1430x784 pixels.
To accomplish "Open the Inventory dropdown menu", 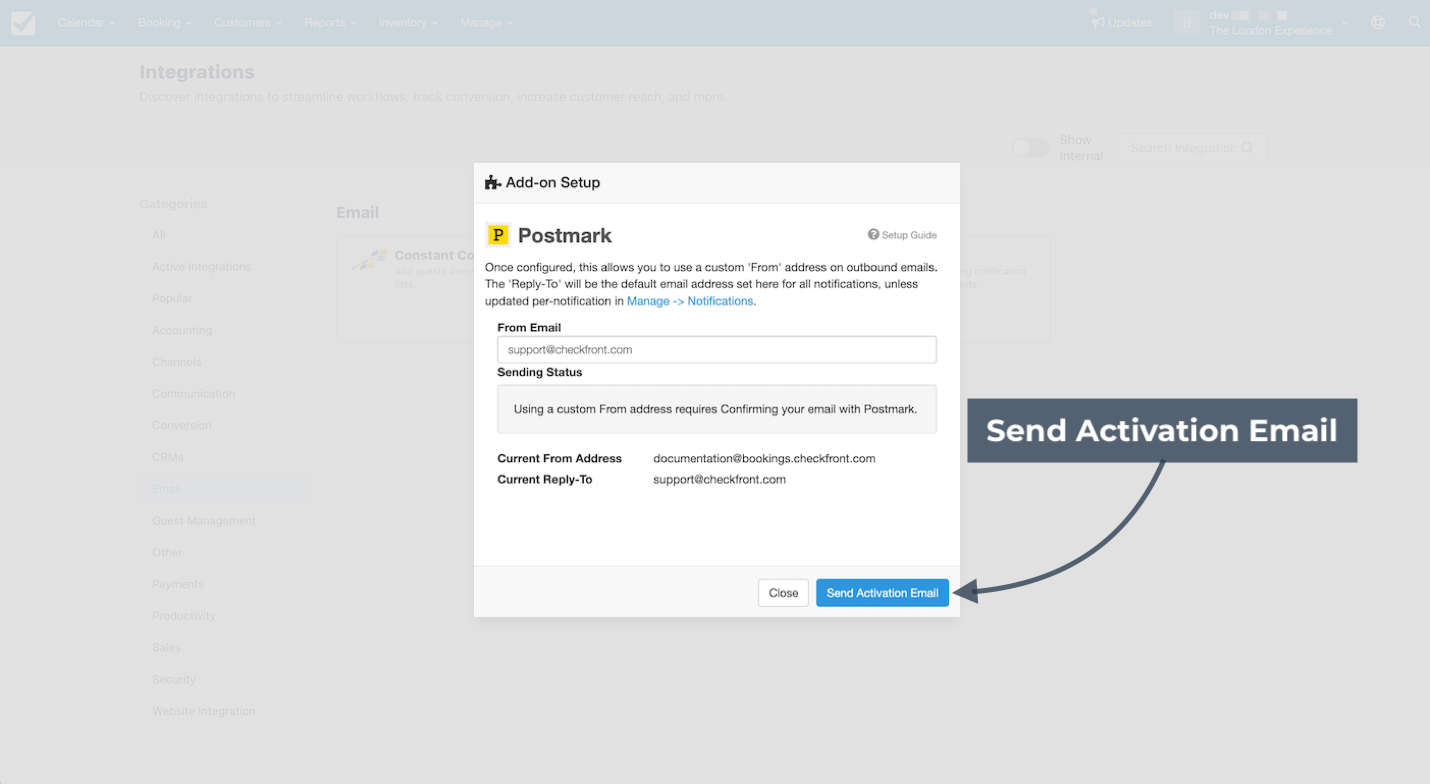I will tap(408, 22).
